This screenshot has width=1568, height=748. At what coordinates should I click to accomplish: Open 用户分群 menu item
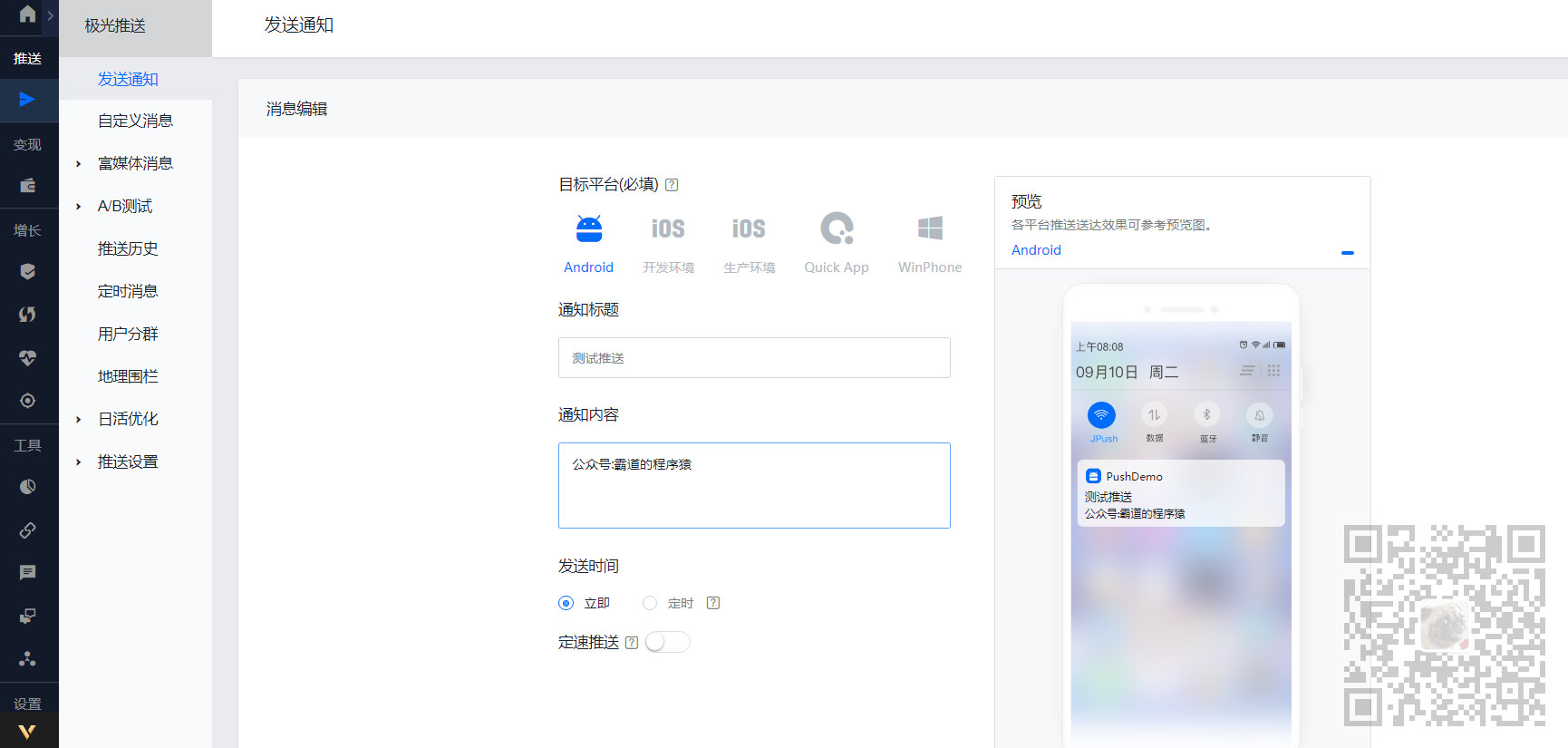coord(128,334)
